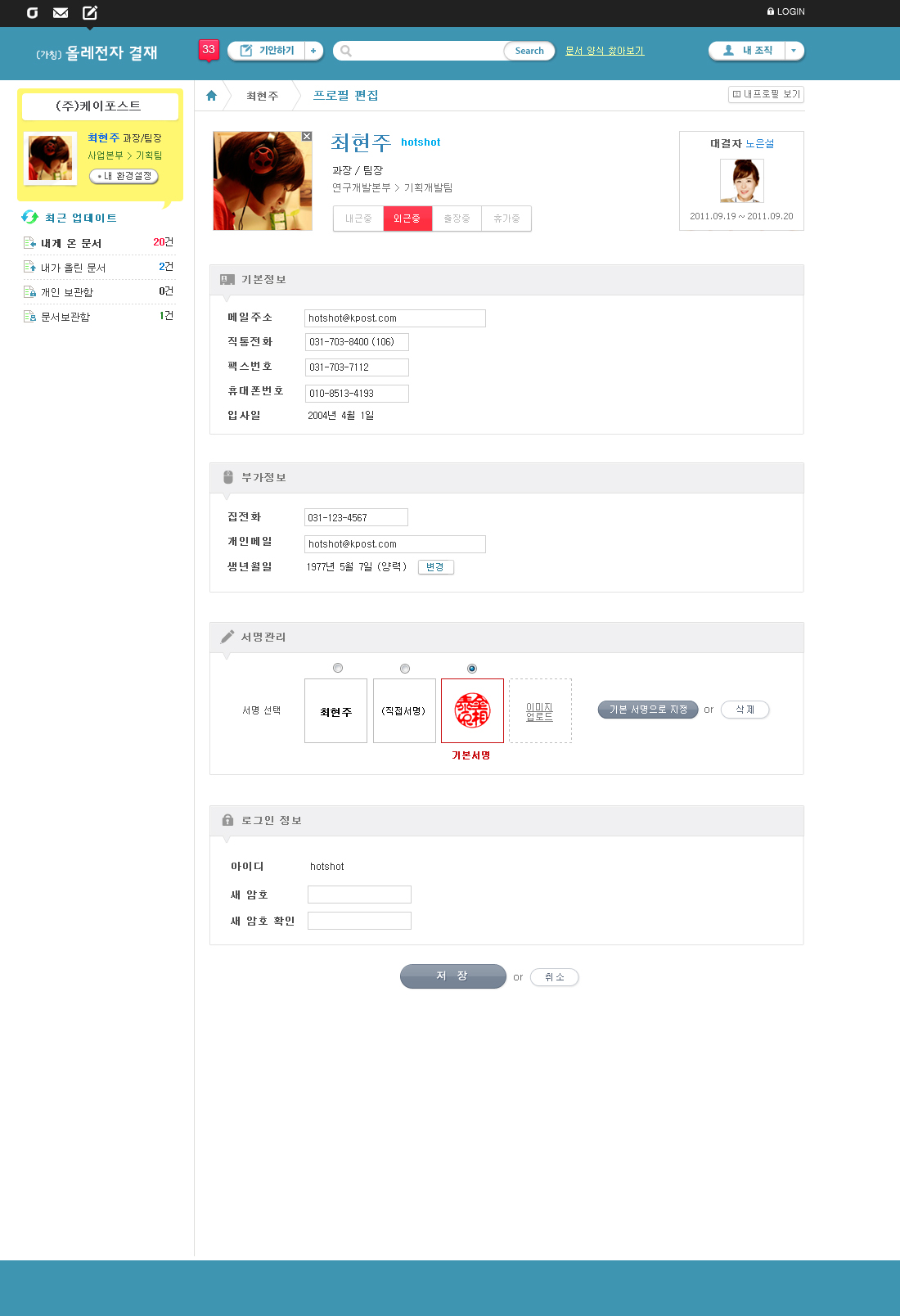
Task: Switch status to 출장중 tab
Action: pos(457,219)
